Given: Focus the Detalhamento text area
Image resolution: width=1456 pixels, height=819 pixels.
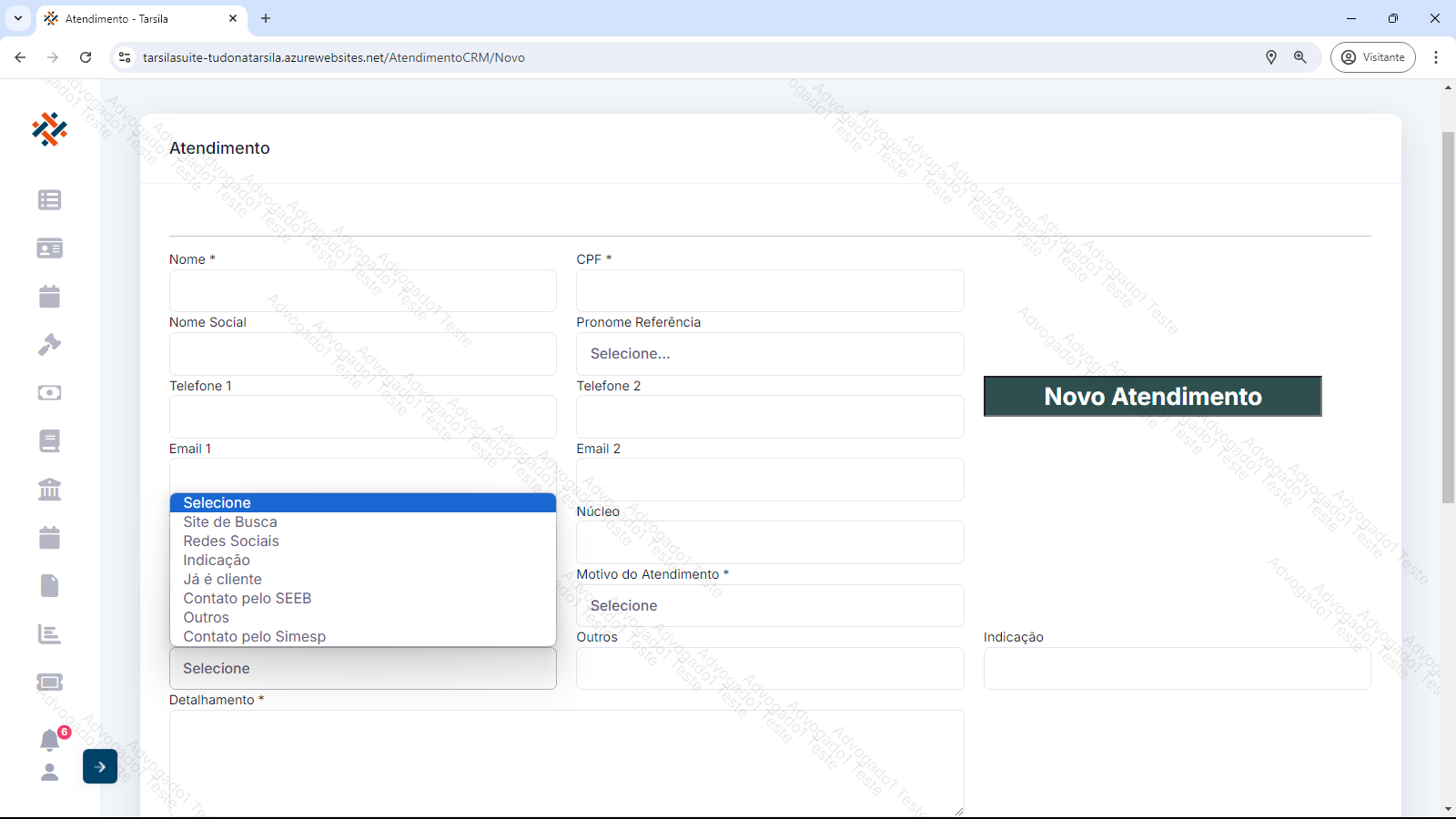Looking at the screenshot, I should pyautogui.click(x=566, y=763).
